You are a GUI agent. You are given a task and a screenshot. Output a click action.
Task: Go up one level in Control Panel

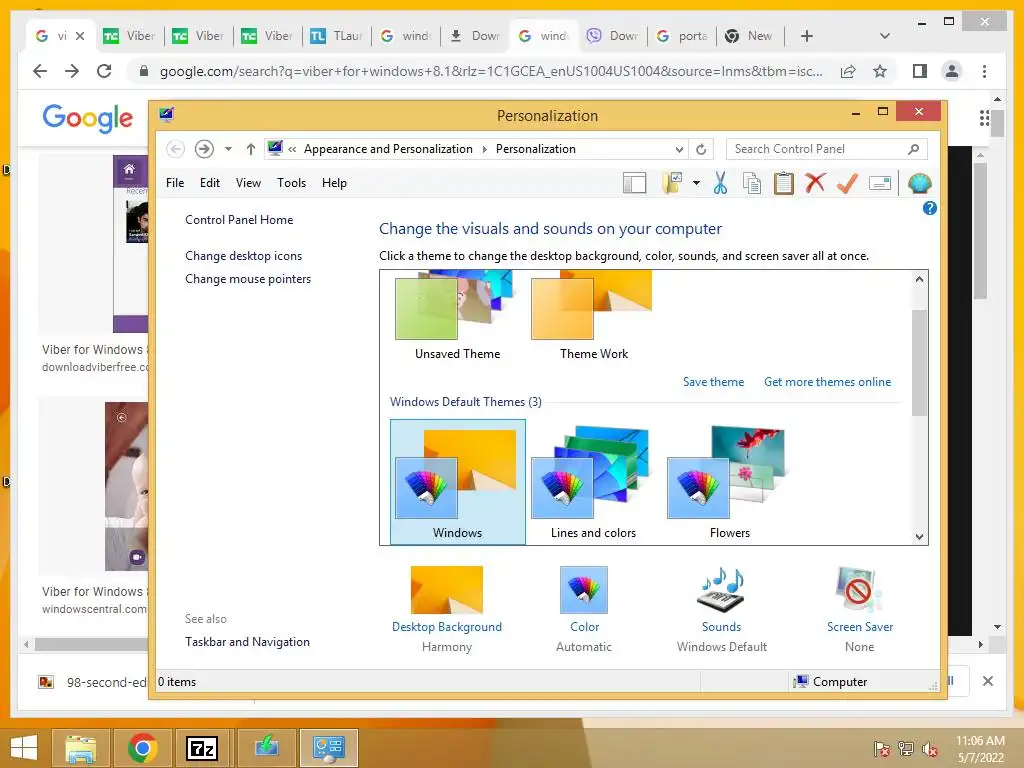tap(250, 150)
